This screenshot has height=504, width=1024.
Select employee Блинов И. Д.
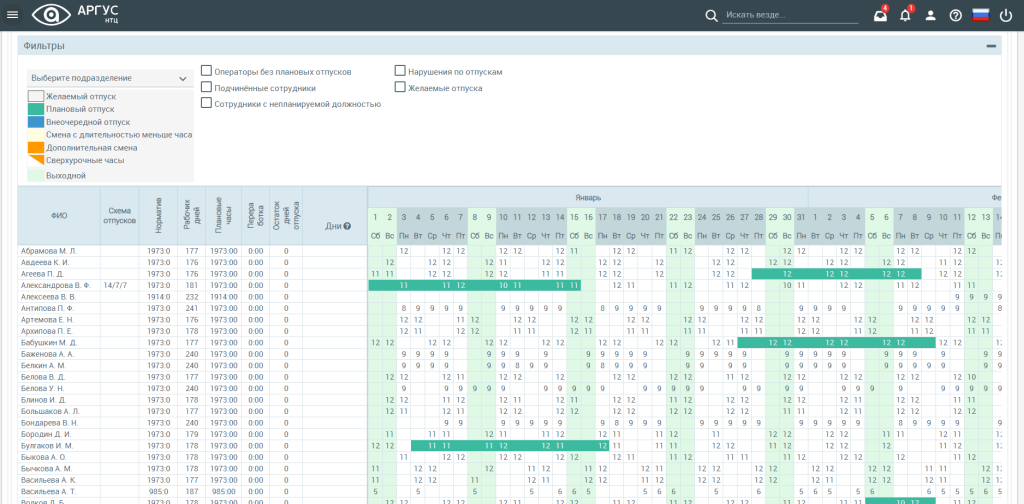click(x=44, y=400)
